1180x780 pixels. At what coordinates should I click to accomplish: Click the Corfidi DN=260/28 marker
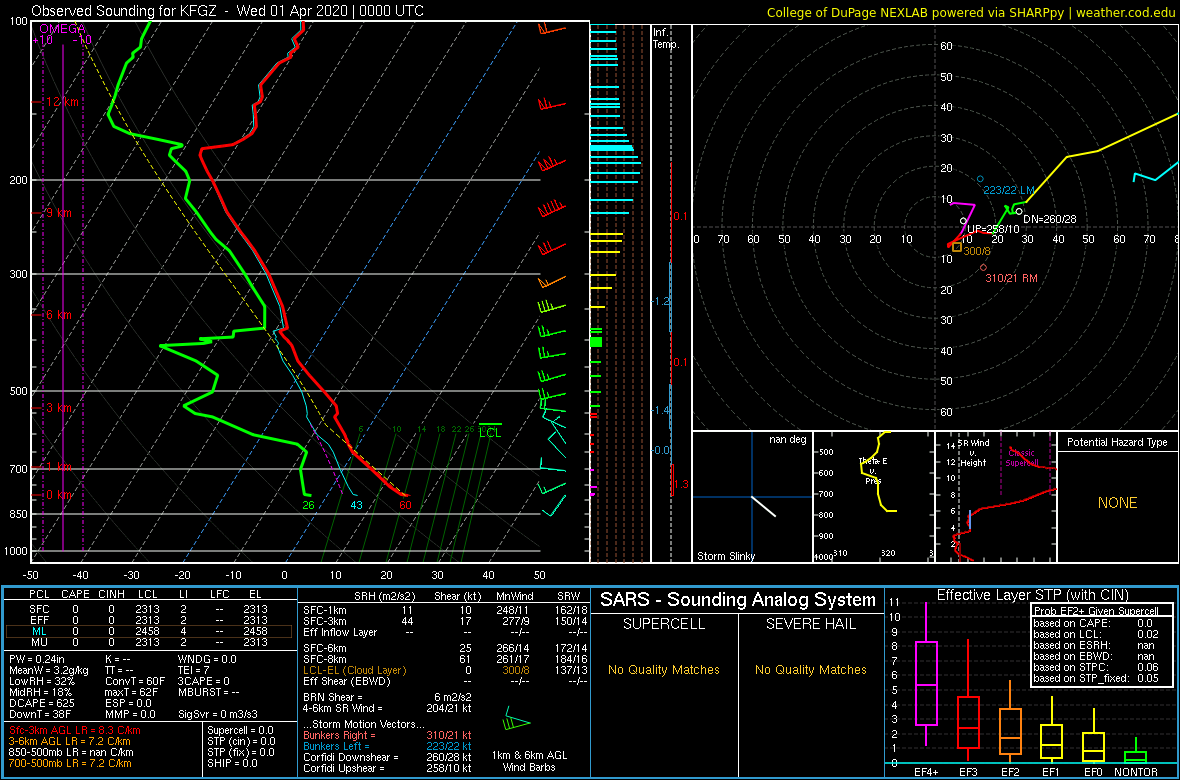(1019, 211)
